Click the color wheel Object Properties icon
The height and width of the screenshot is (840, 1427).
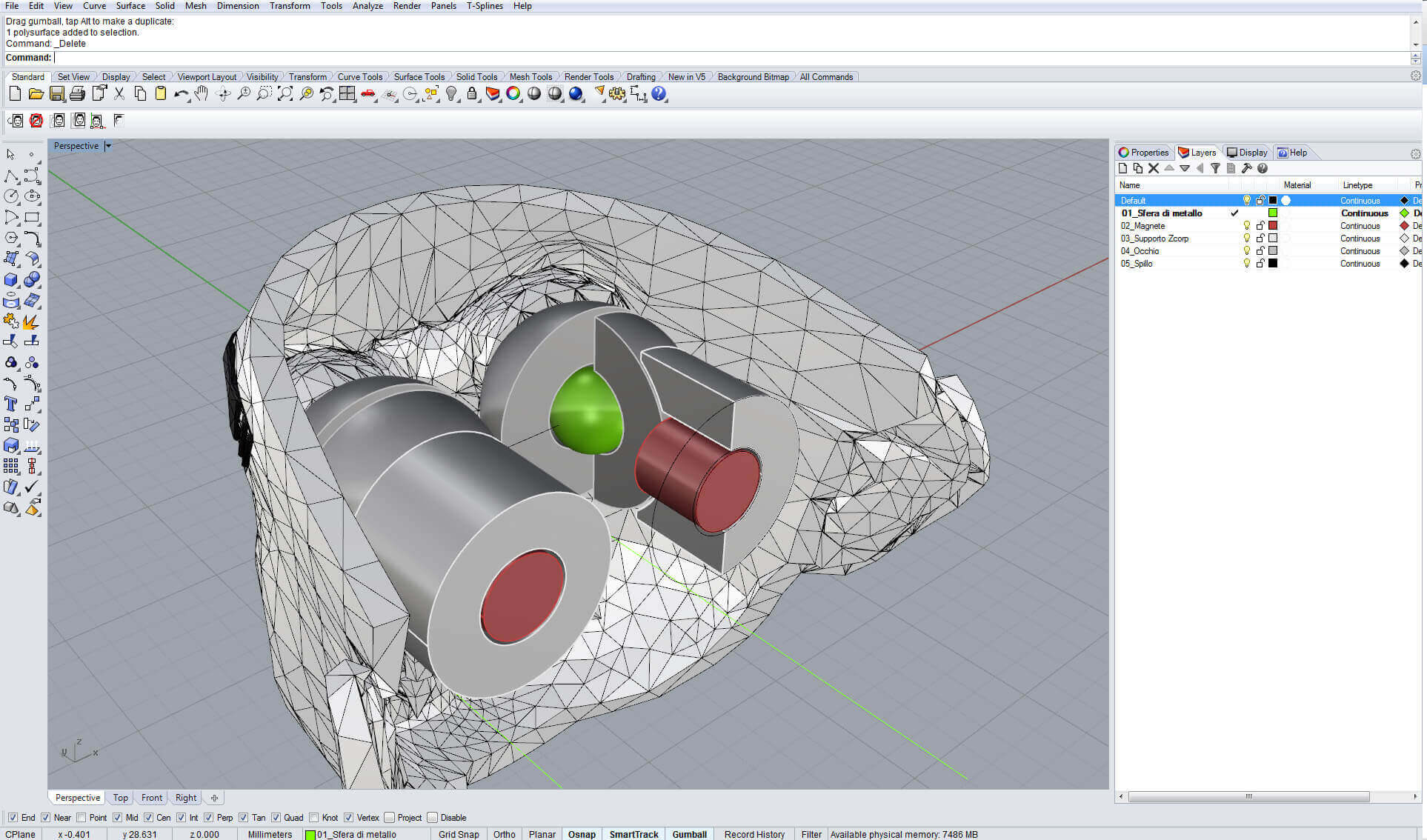(513, 94)
